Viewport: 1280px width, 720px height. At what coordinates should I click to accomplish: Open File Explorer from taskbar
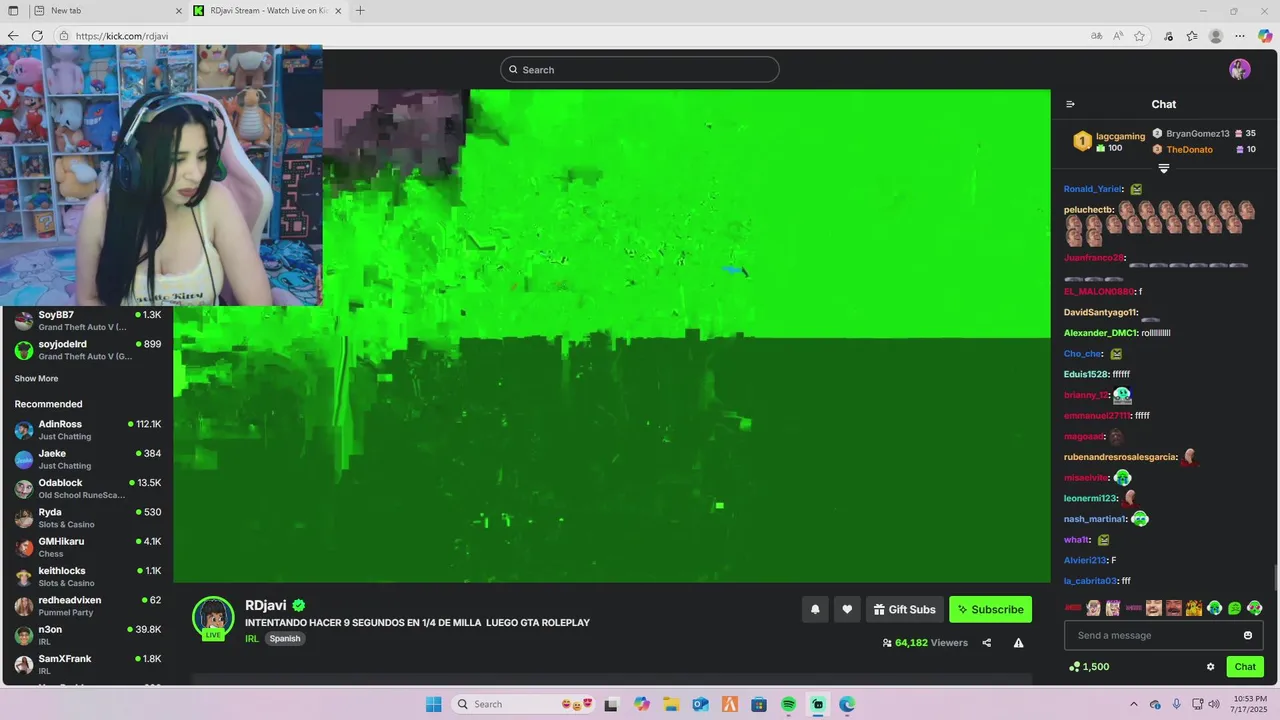pos(670,704)
